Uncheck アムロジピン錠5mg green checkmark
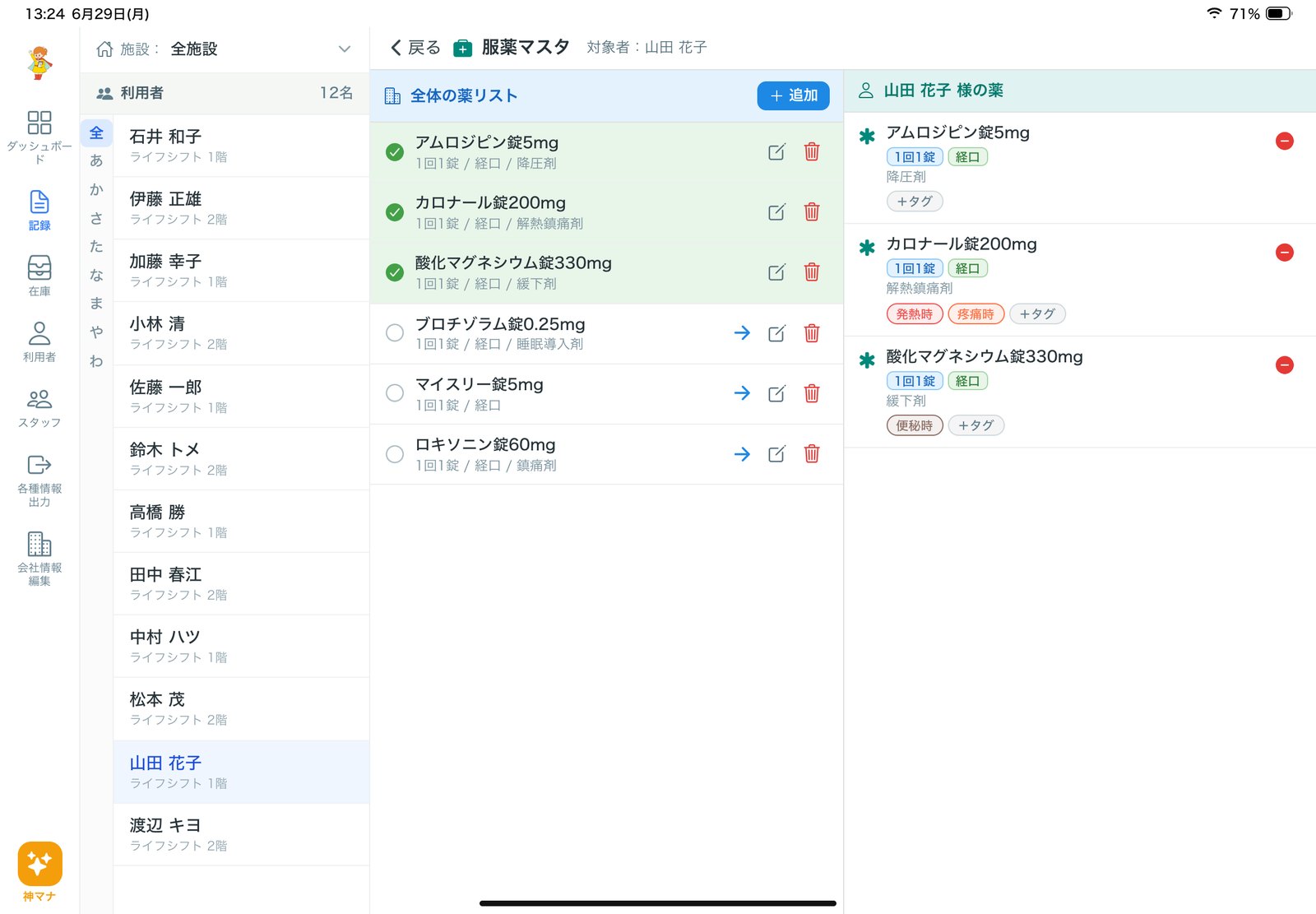The height and width of the screenshot is (914, 1316). [395, 152]
